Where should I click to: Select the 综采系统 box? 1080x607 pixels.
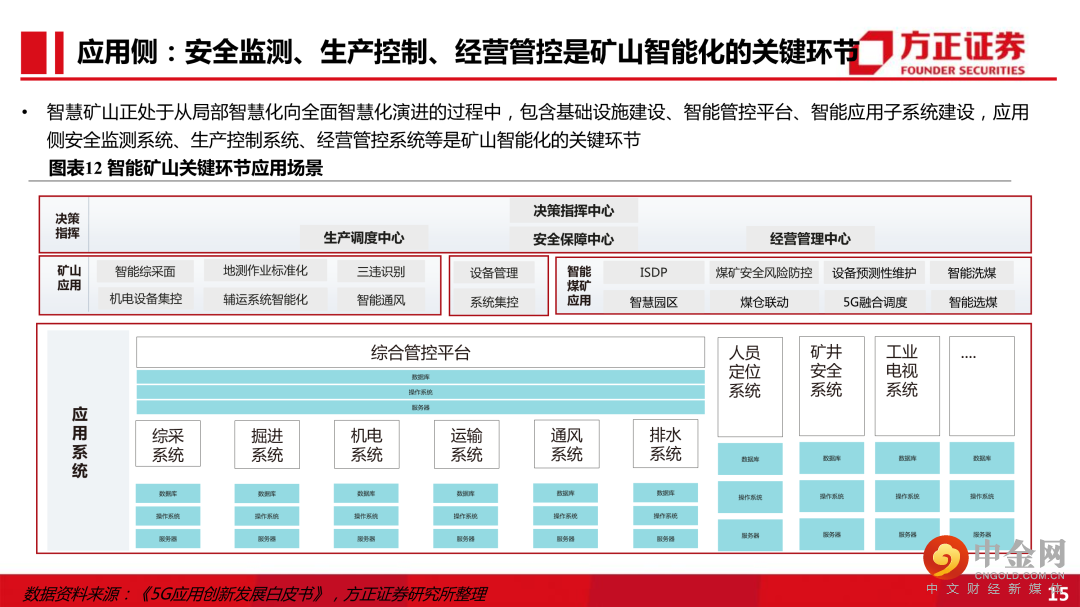(x=168, y=445)
